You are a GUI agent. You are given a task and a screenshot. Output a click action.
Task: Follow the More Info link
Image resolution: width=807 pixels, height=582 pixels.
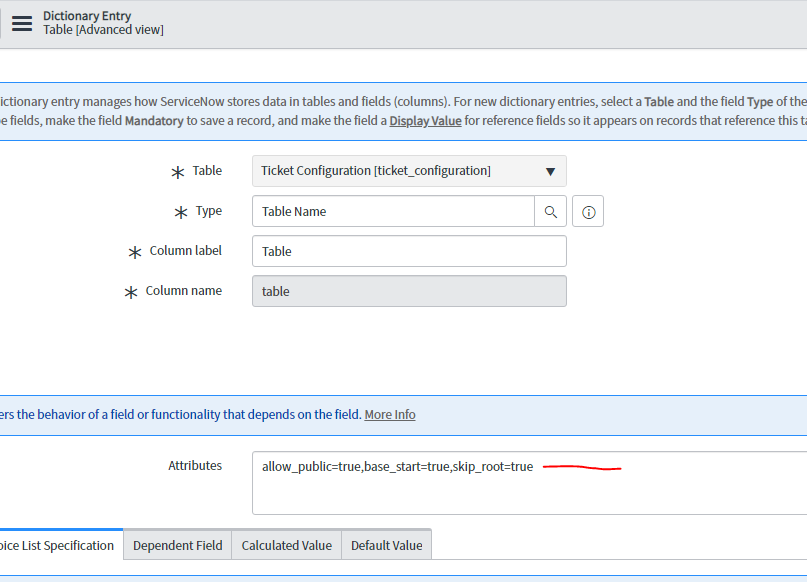click(x=390, y=415)
